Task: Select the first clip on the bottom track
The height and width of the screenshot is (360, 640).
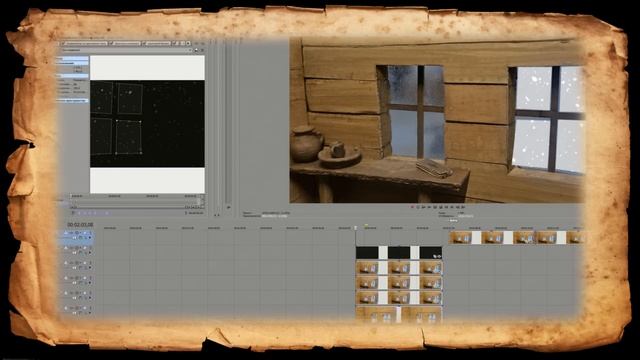Action: [376, 314]
